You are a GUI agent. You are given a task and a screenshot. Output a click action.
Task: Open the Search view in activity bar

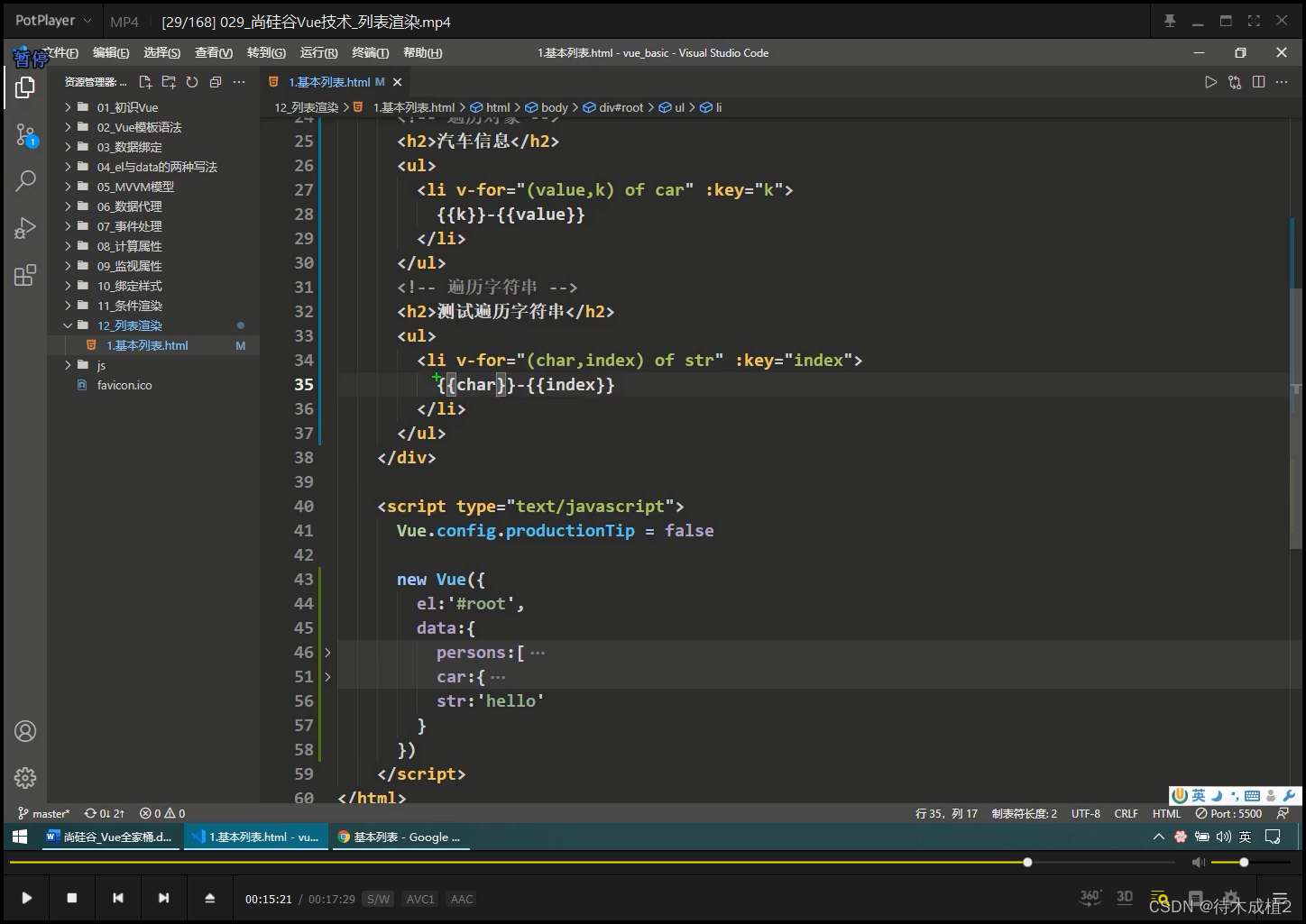point(25,181)
